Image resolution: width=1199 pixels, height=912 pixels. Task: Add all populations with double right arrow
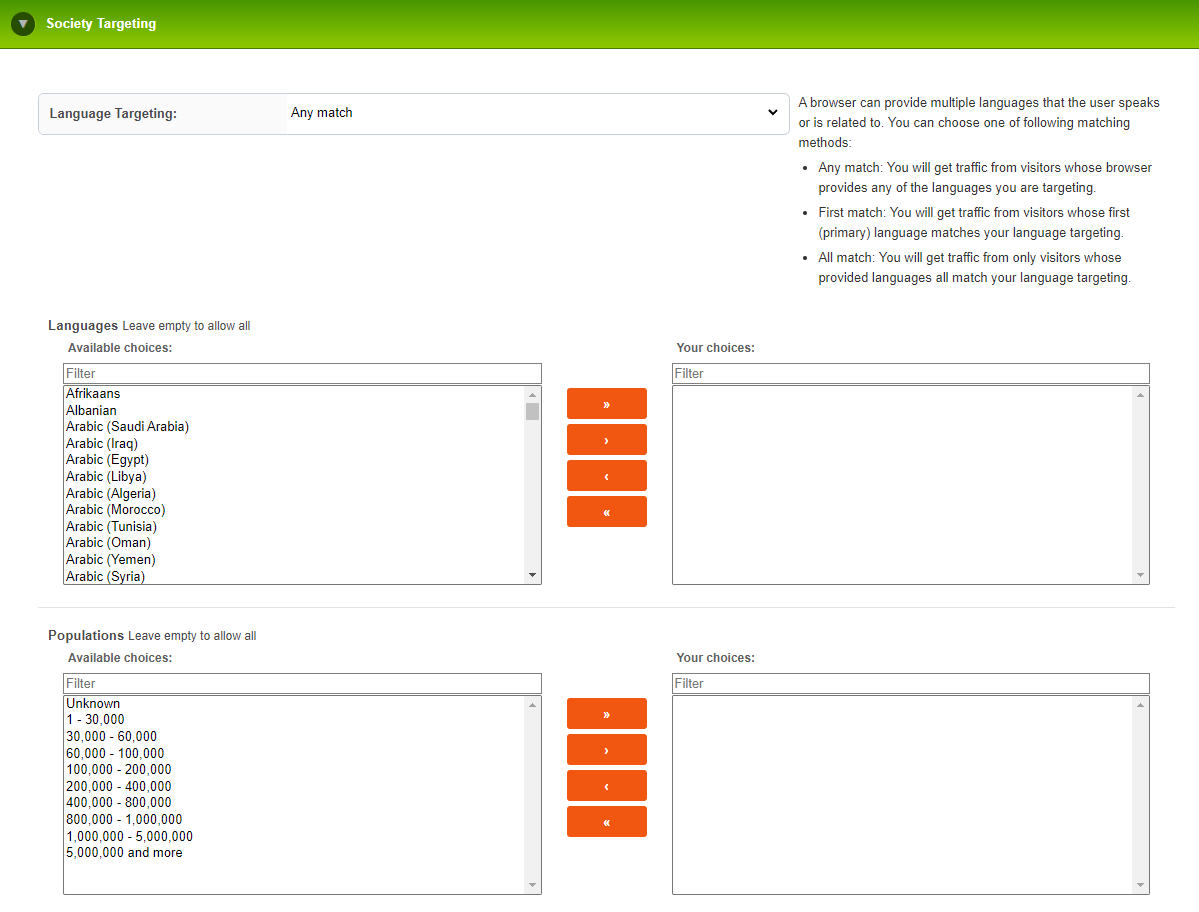(606, 713)
